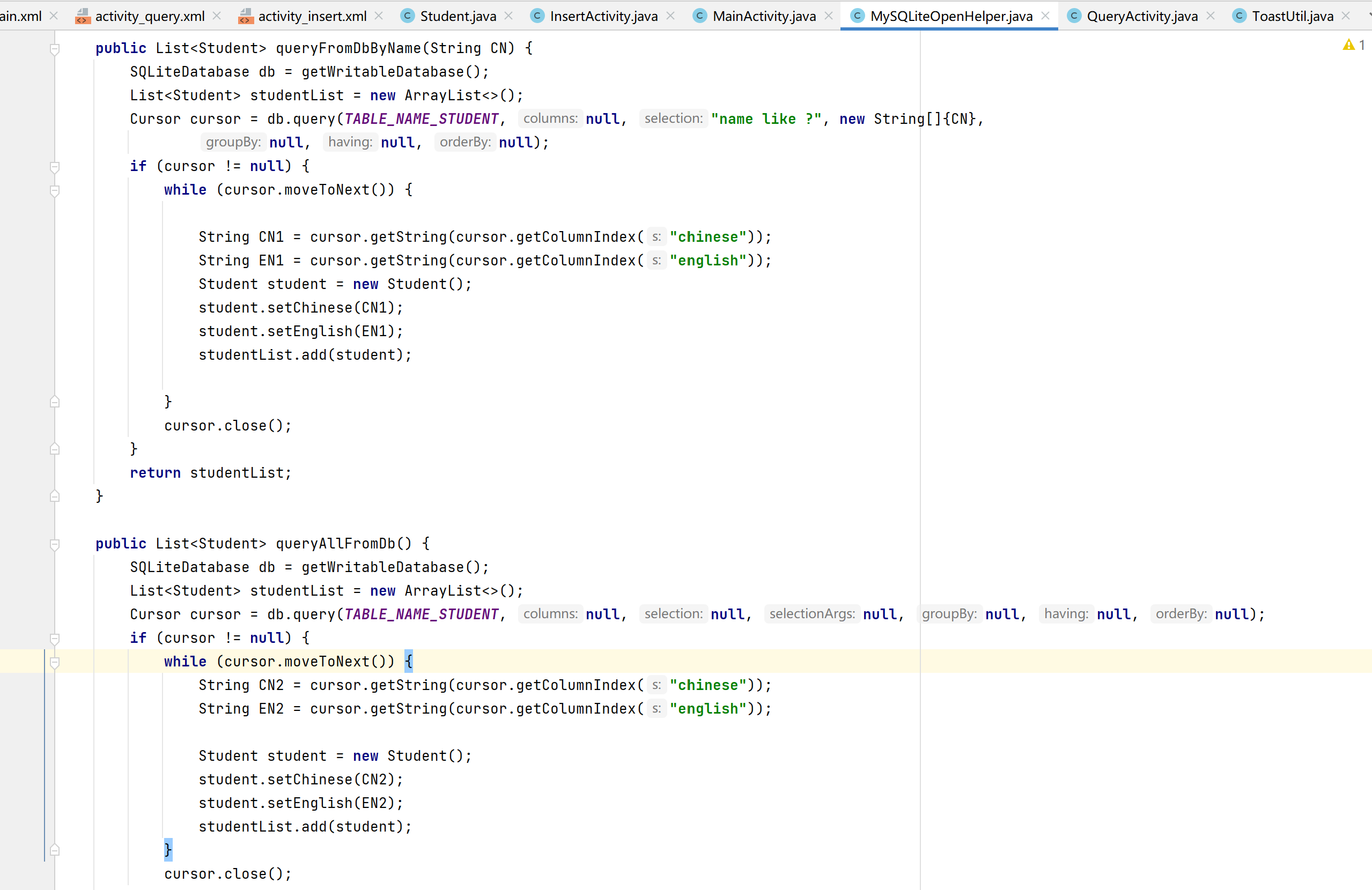Collapse the first while loop fold marker
Screen dimensions: 1372x890
(x=55, y=191)
